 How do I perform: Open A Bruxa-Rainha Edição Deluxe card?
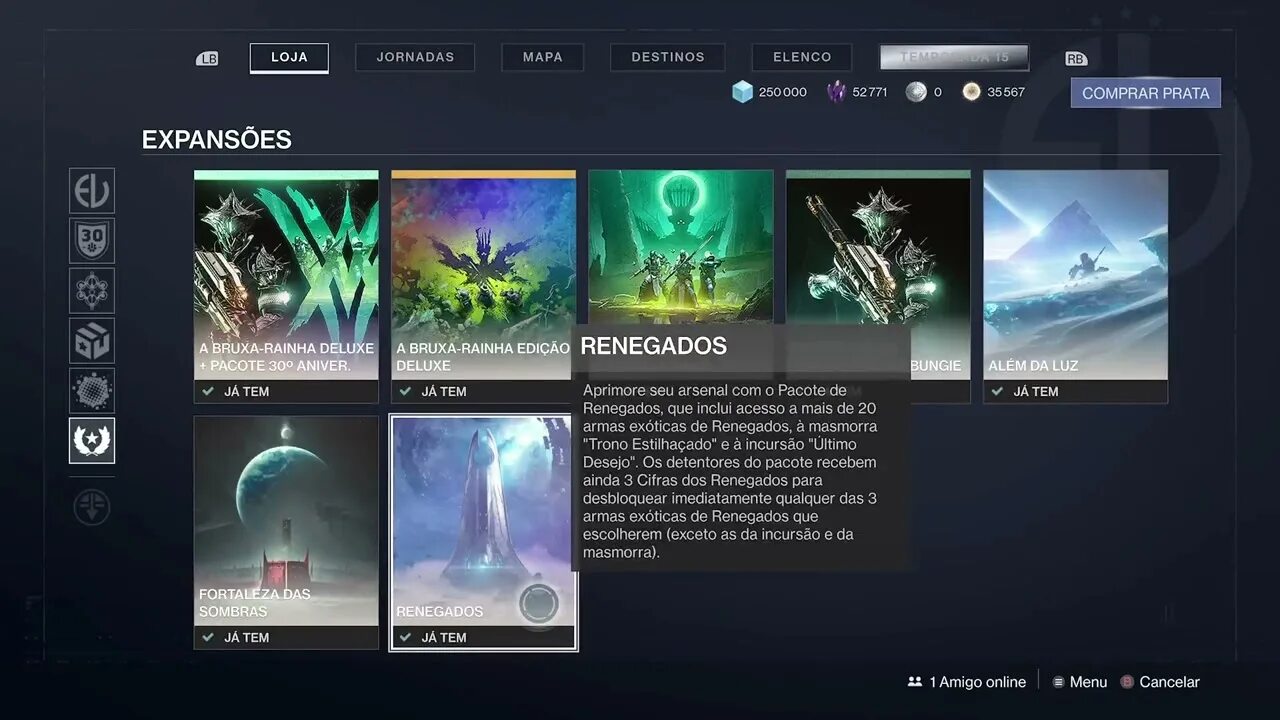tap(483, 286)
